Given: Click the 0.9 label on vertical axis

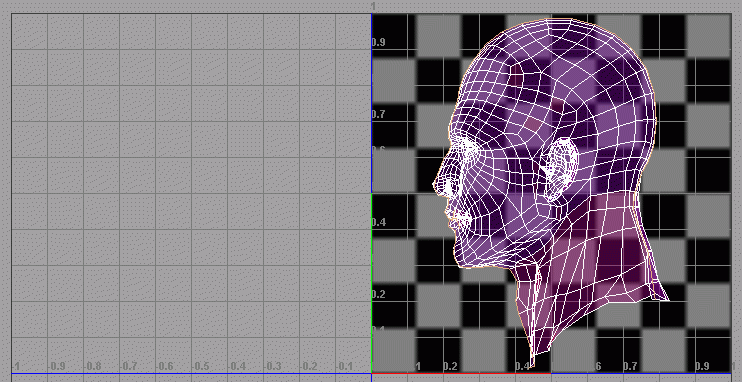Looking at the screenshot, I should [x=379, y=42].
